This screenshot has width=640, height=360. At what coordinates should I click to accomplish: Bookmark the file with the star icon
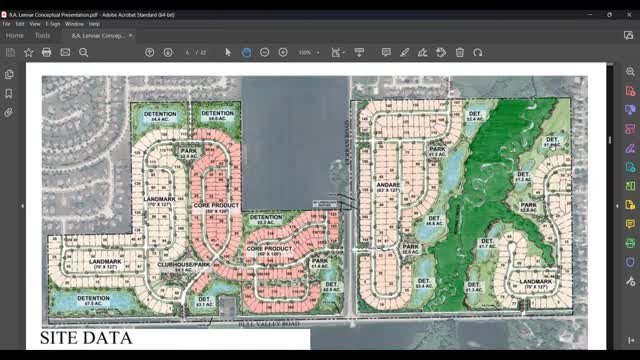click(x=29, y=52)
